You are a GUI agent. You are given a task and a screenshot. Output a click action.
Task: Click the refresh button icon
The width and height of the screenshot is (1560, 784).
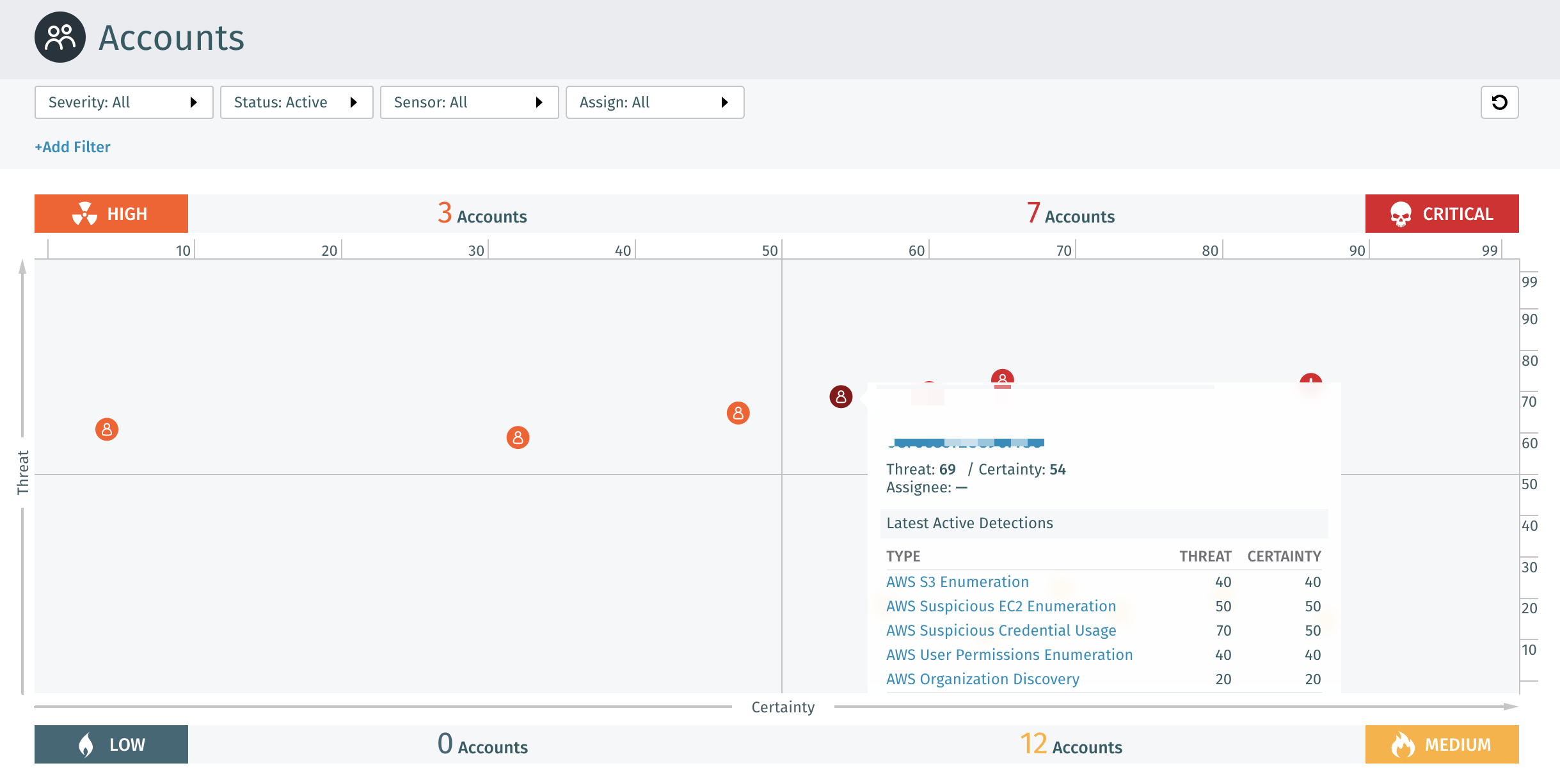[1499, 102]
